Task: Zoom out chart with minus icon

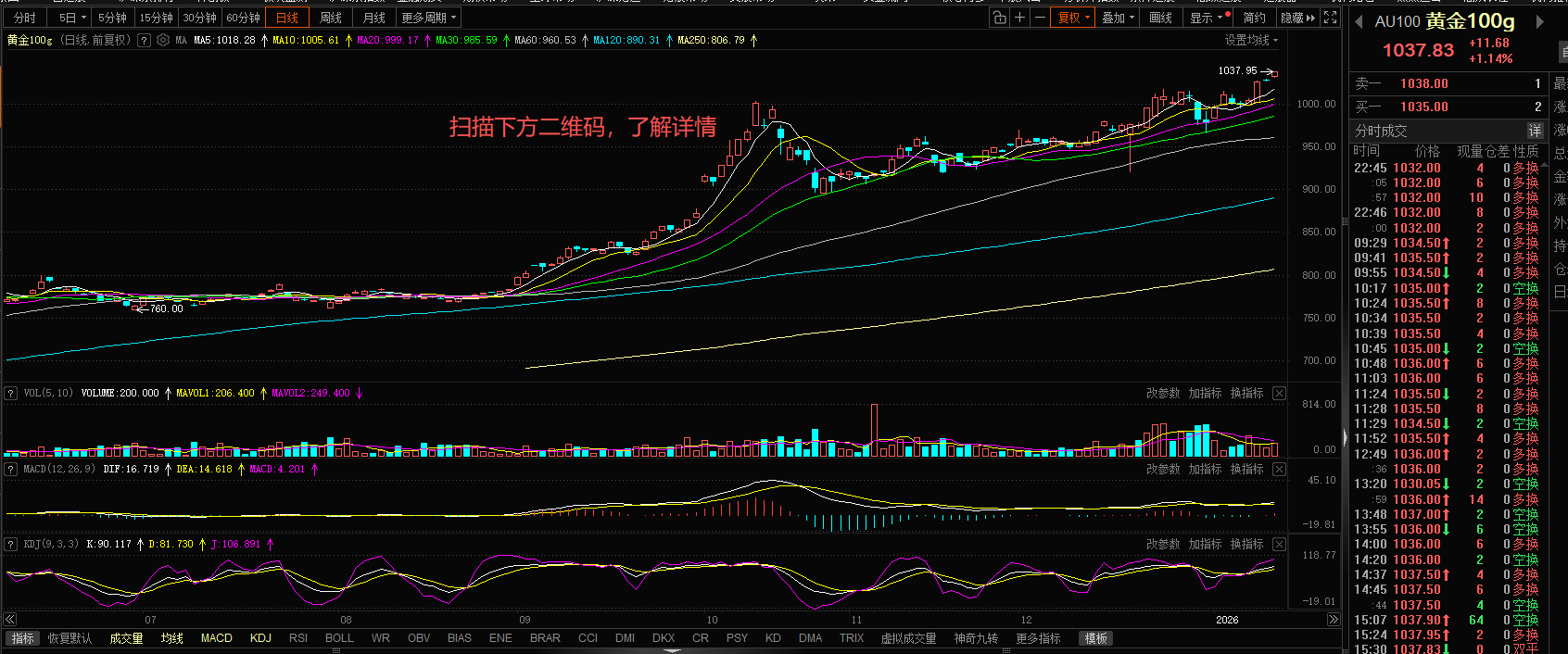Action: [1040, 18]
